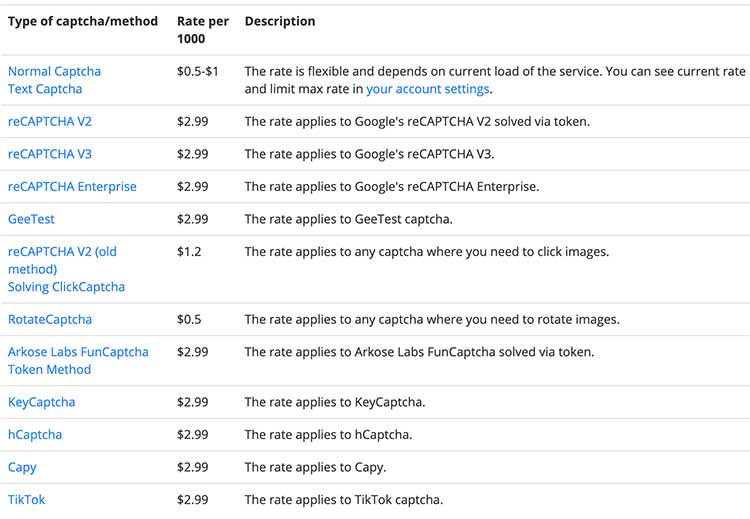Screen dimensions: 750x519
Task: Click the 'Description' column header
Action: click(280, 21)
